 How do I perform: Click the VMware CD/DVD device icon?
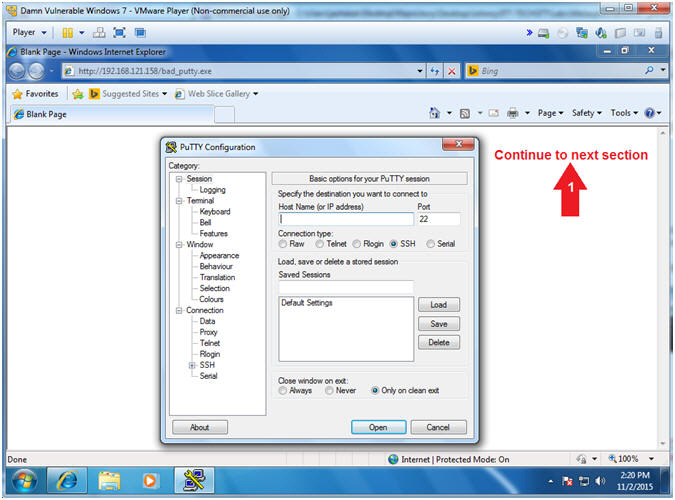pos(562,33)
